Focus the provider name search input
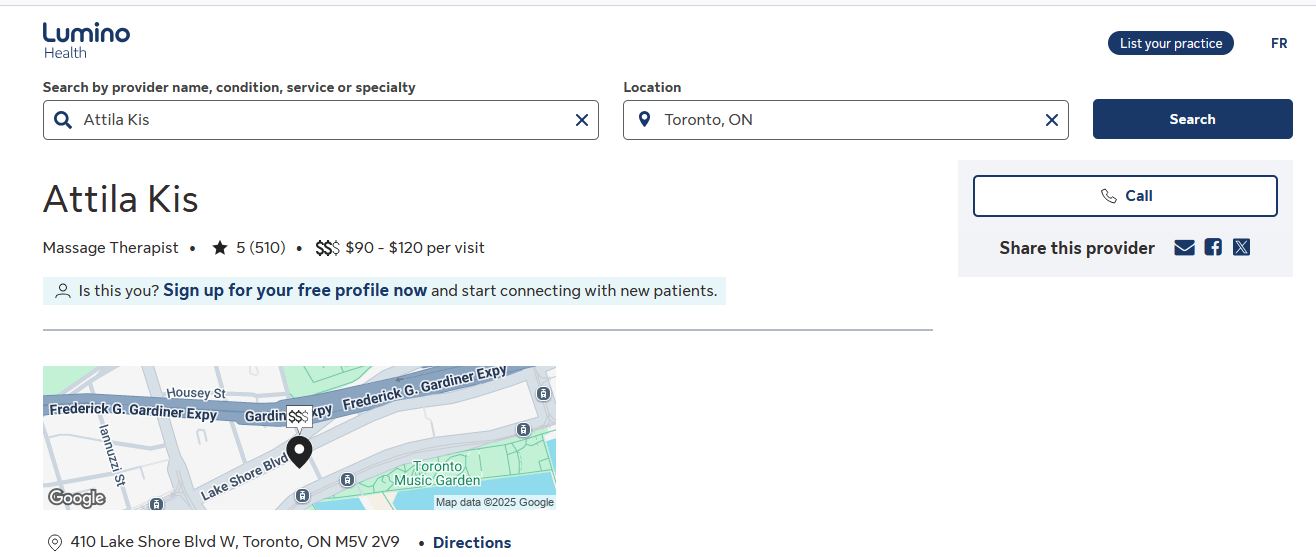 [320, 120]
